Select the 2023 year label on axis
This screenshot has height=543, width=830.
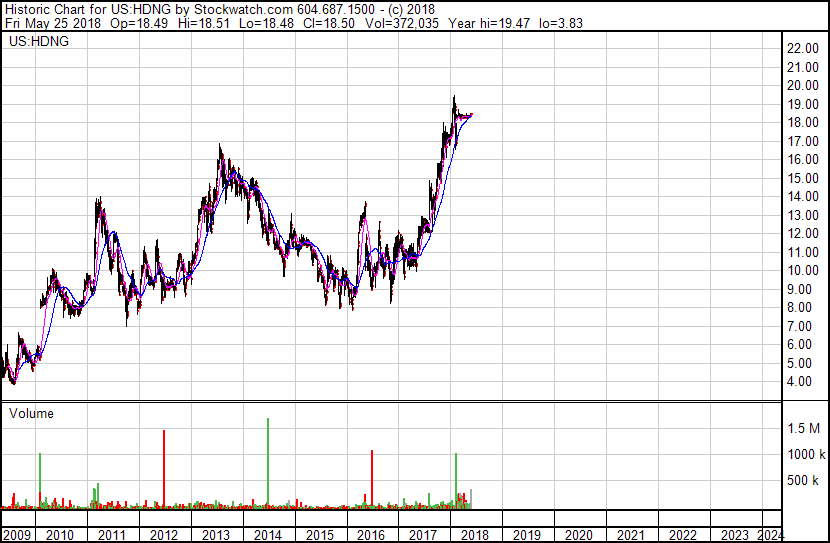coord(735,535)
